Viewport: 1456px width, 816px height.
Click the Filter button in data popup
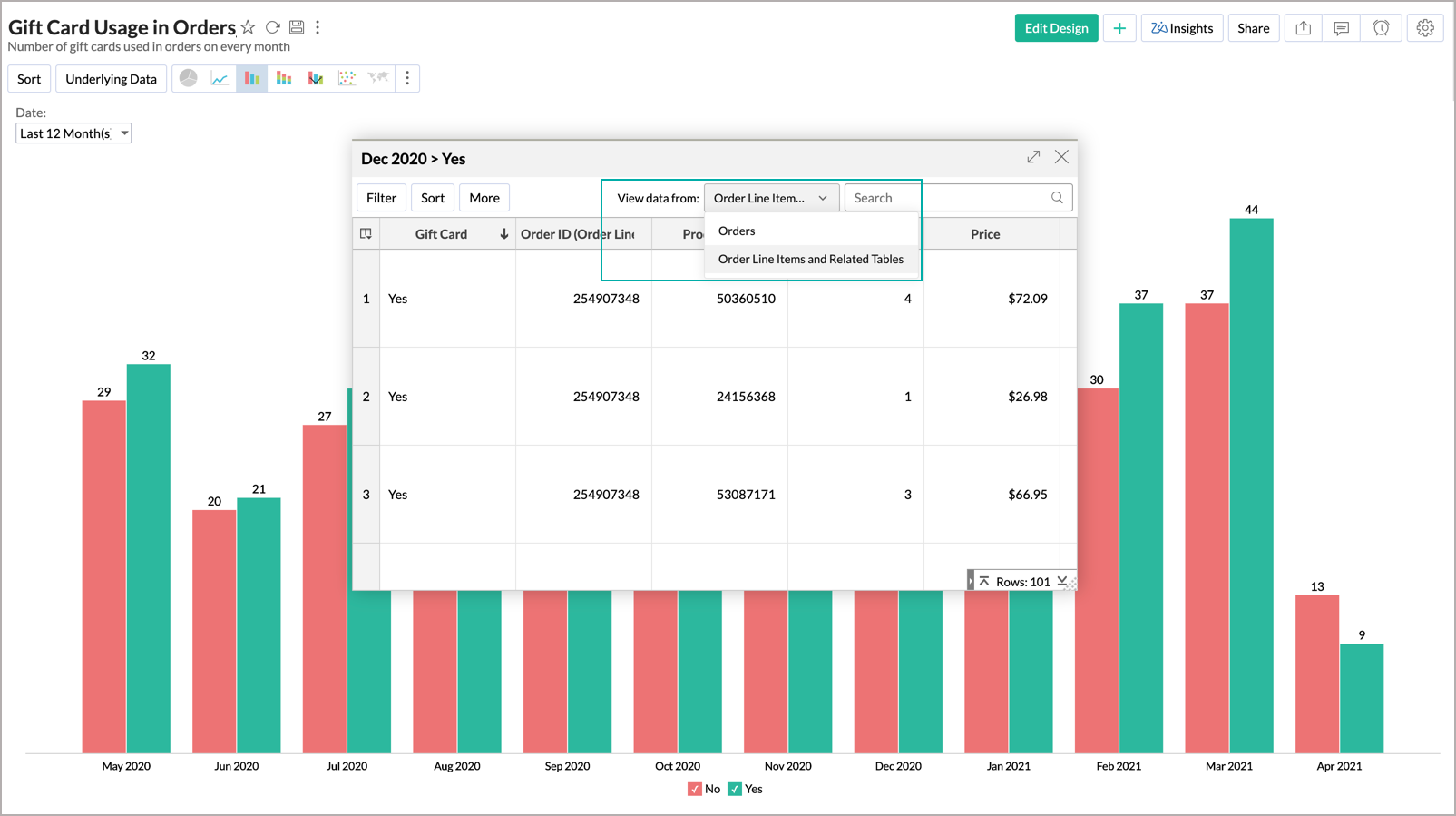[x=381, y=198]
